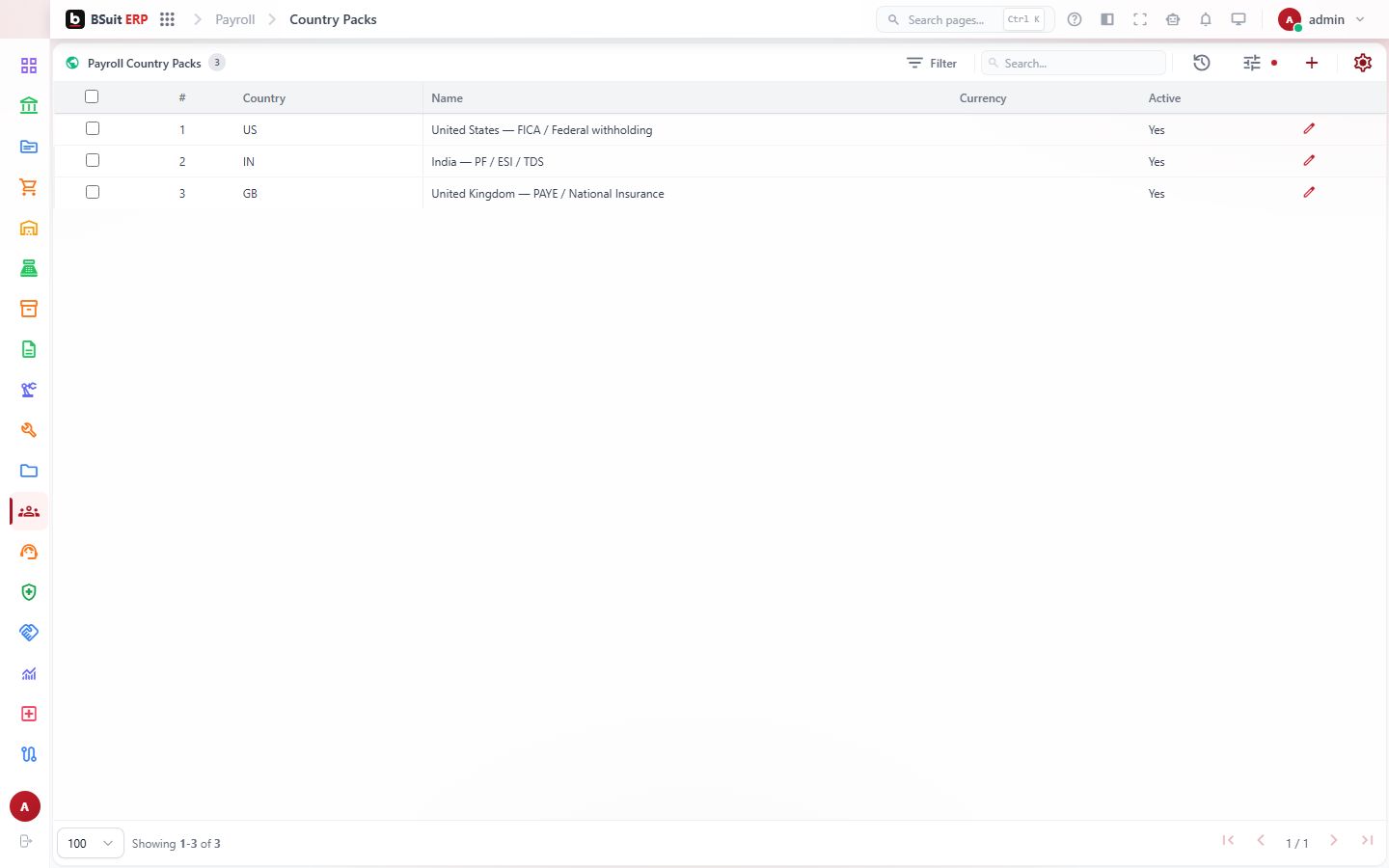Check the checkbox for the US row
The width and height of the screenshot is (1389, 868).
[x=93, y=128]
